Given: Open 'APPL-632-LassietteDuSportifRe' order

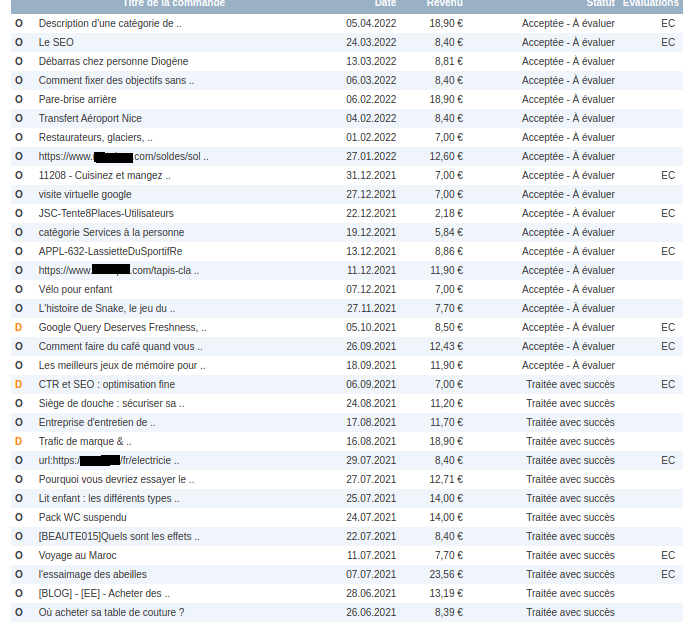Looking at the screenshot, I should coord(110,251).
